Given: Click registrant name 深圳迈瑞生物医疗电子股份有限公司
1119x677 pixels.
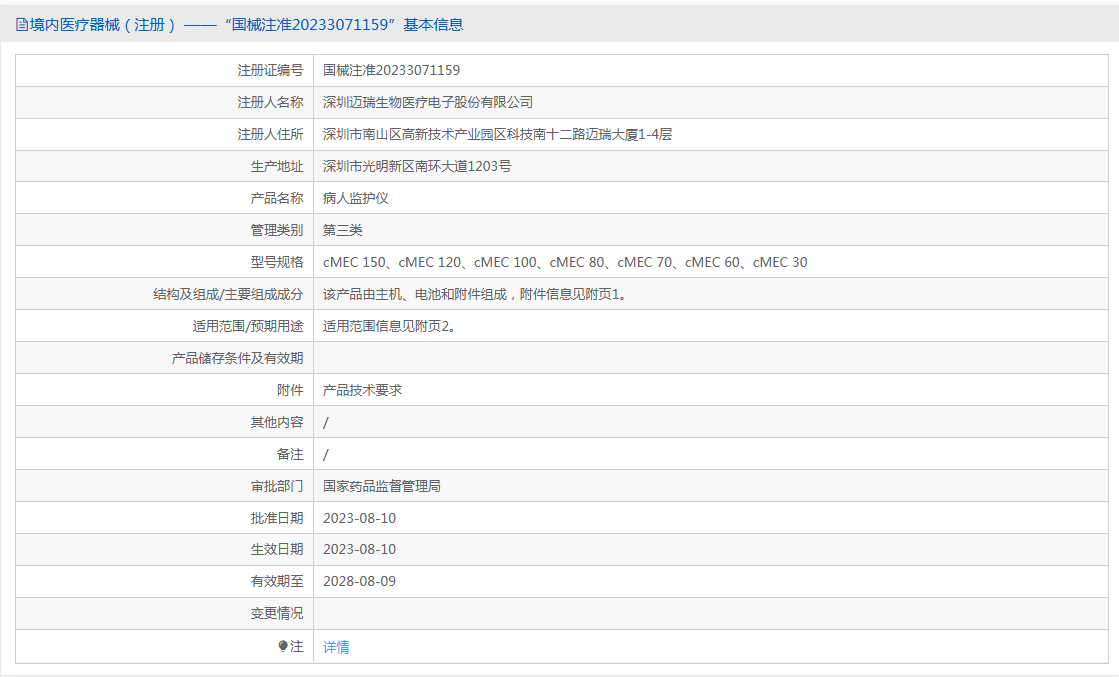Looking at the screenshot, I should 427,103.
